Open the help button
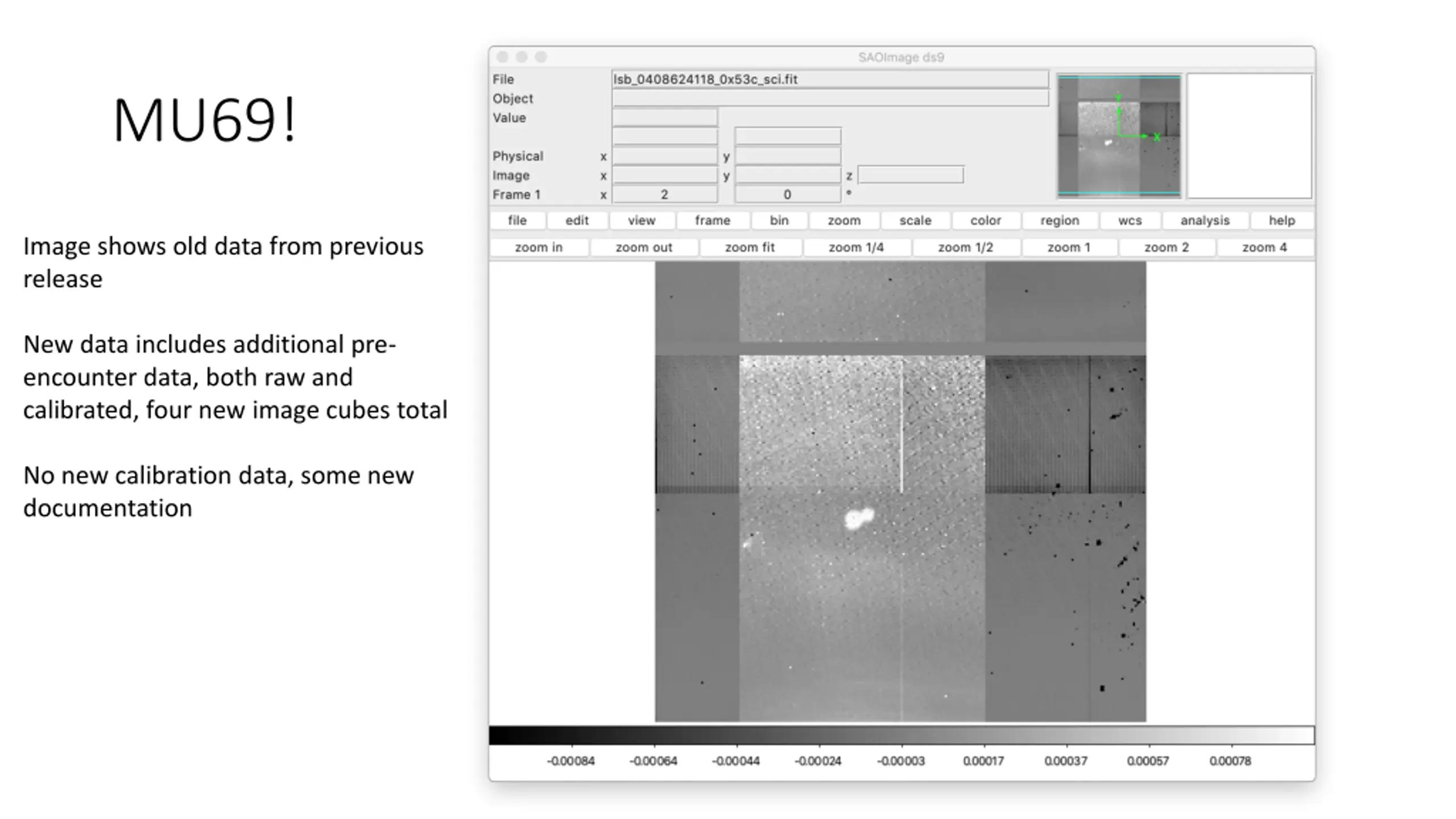The height and width of the screenshot is (819, 1456). 1281,220
